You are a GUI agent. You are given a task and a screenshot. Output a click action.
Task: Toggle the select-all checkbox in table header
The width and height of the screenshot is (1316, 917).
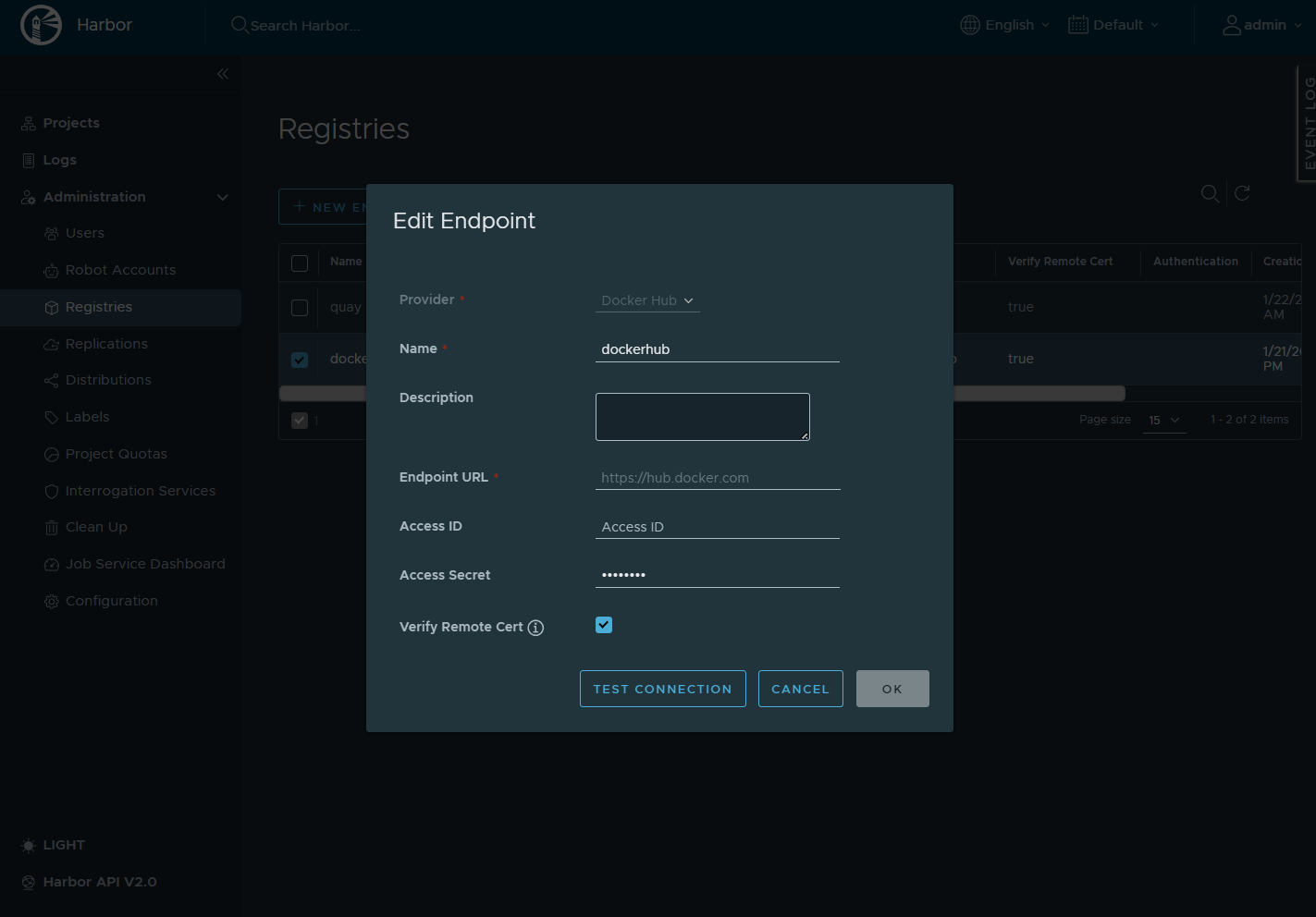(x=300, y=263)
